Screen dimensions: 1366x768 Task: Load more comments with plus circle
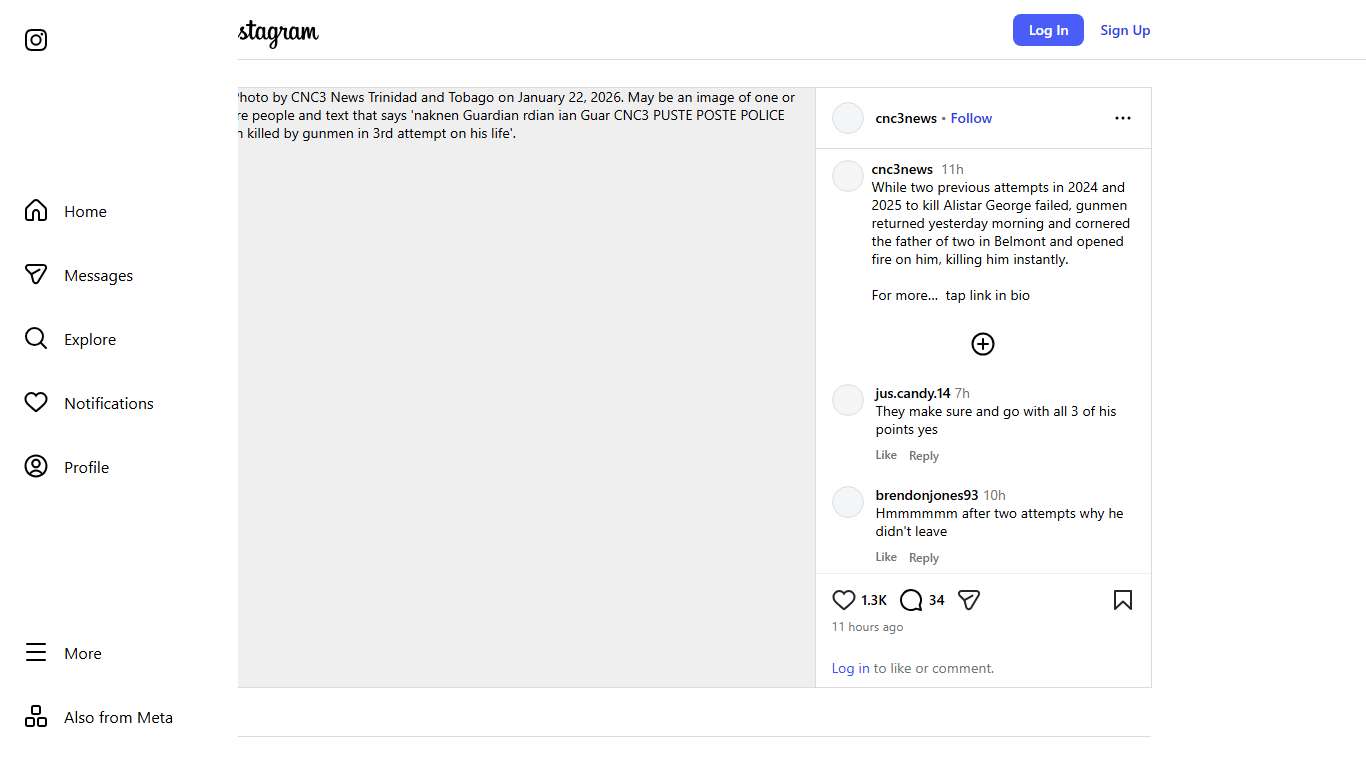click(983, 344)
